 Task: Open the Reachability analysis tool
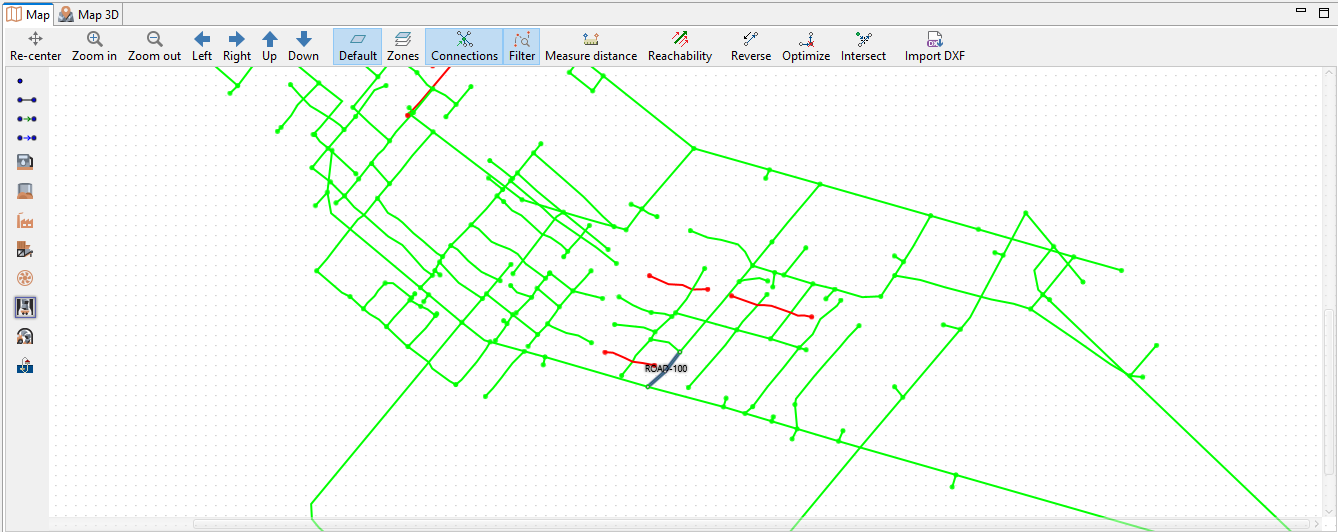(680, 47)
